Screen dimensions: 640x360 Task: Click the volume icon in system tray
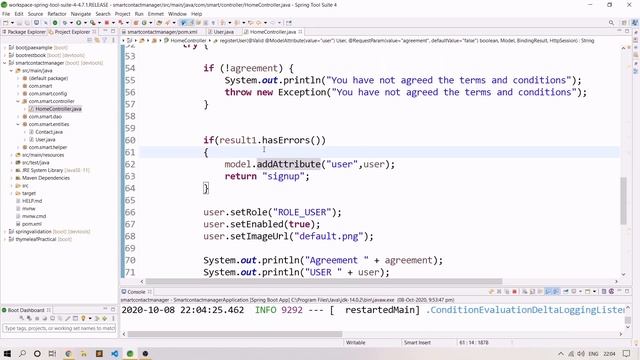click(581, 353)
